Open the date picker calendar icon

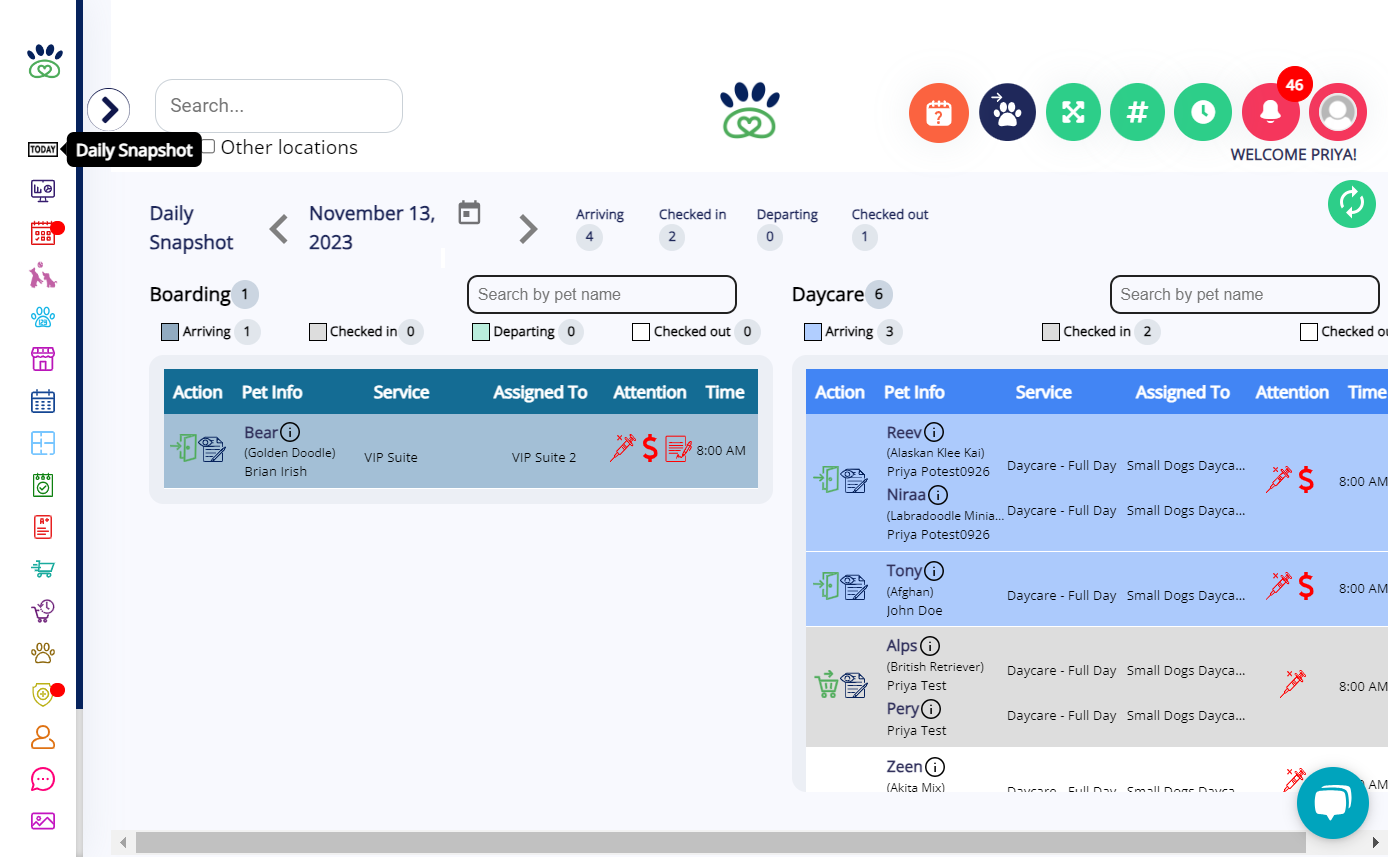coord(470,212)
